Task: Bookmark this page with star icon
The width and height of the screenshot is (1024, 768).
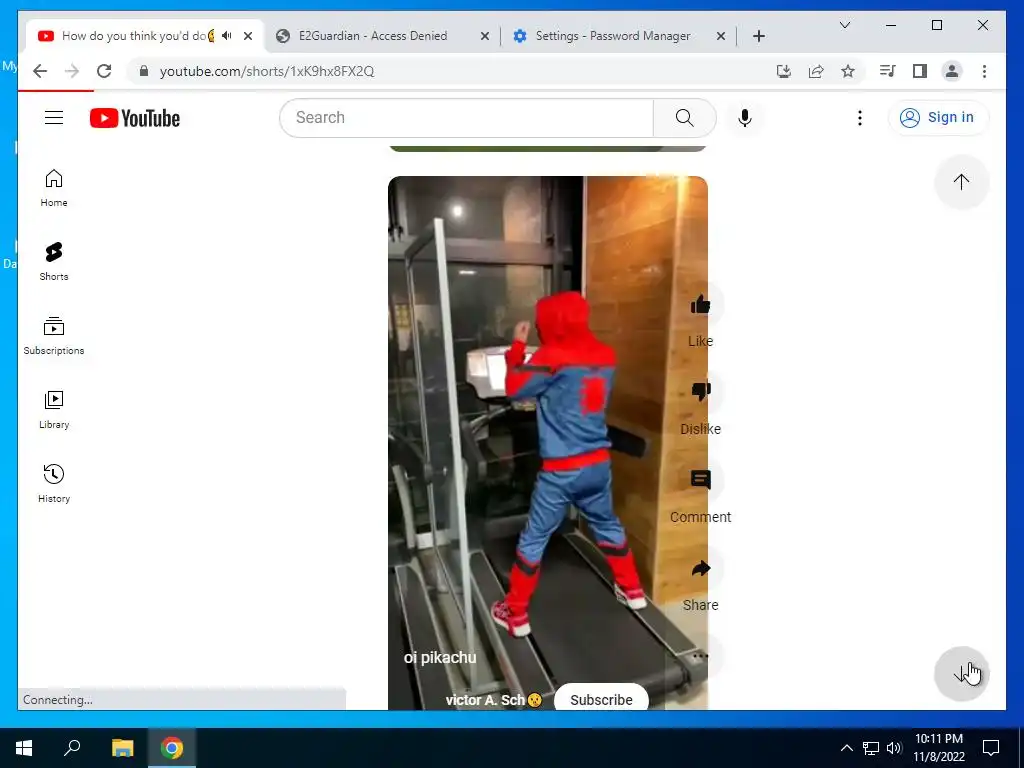Action: [x=848, y=71]
